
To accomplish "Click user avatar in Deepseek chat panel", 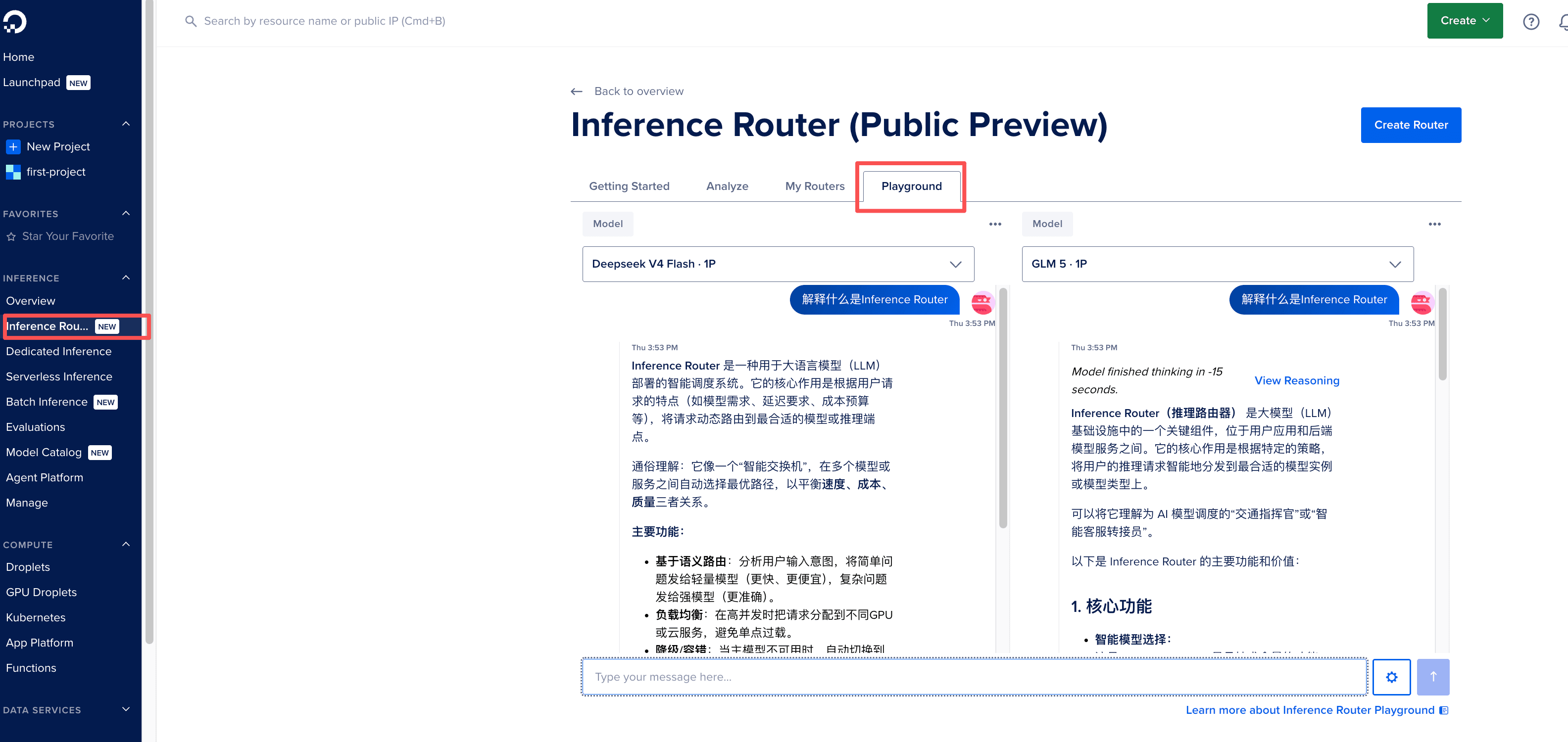I will 982,302.
